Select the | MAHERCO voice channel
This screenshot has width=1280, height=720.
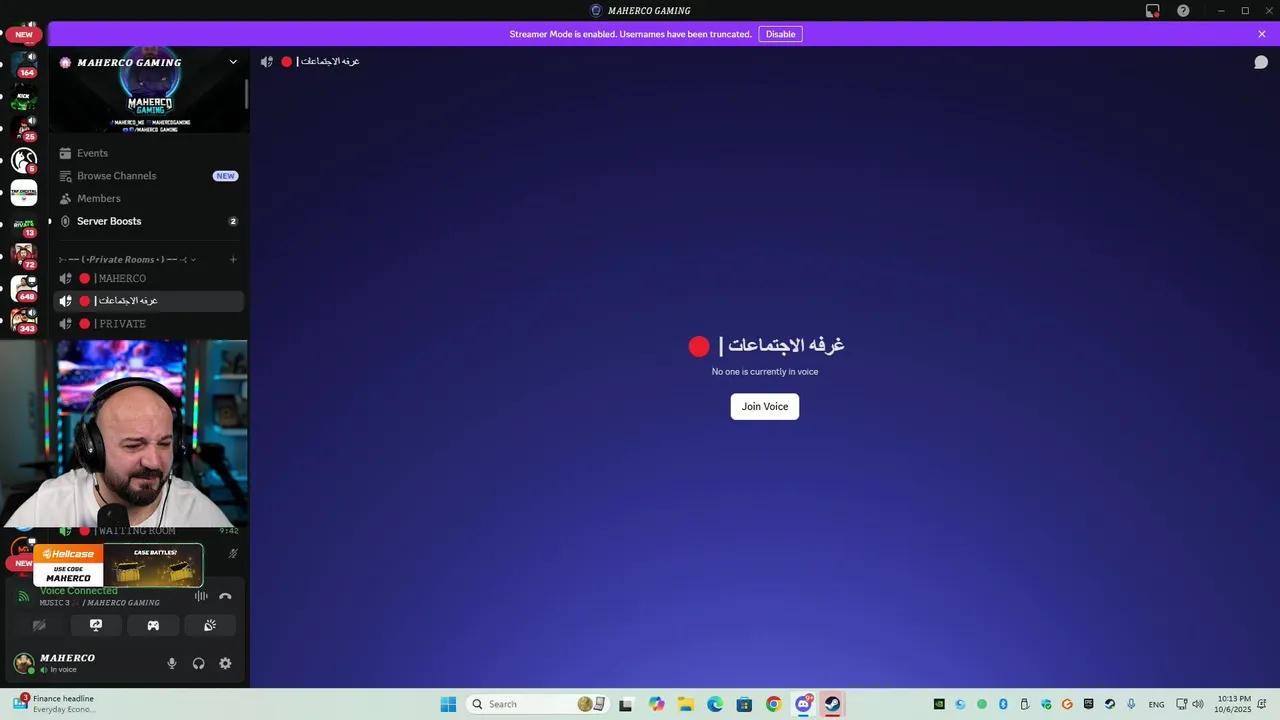click(x=147, y=279)
